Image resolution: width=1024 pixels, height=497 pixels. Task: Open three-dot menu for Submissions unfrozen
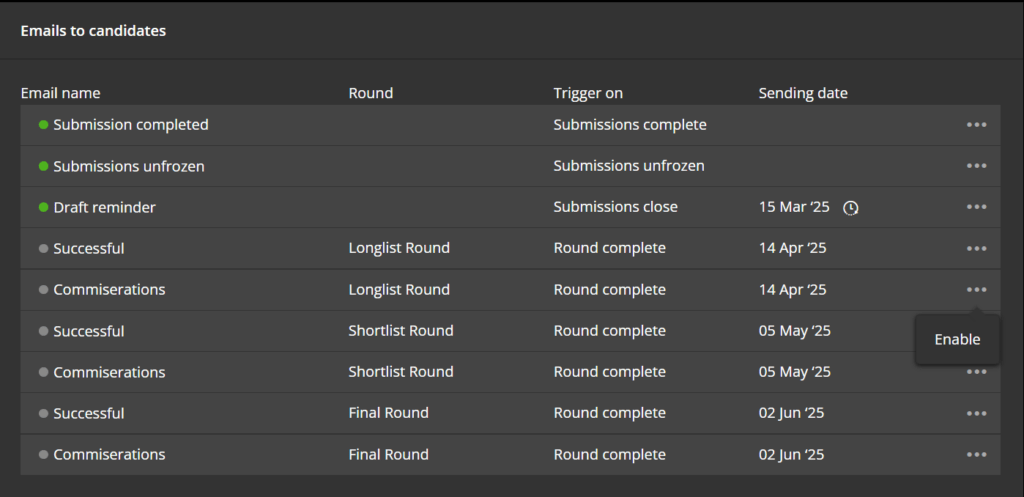976,166
